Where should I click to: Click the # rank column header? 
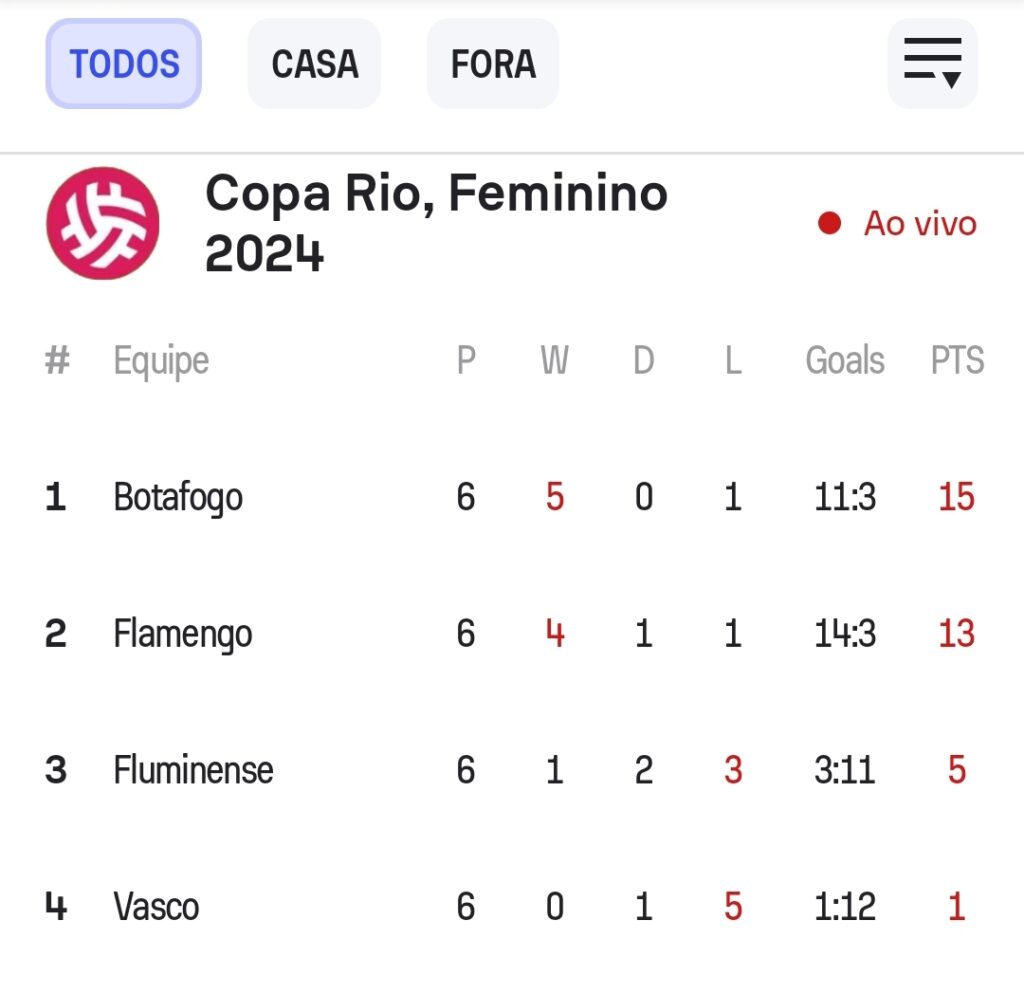click(57, 360)
